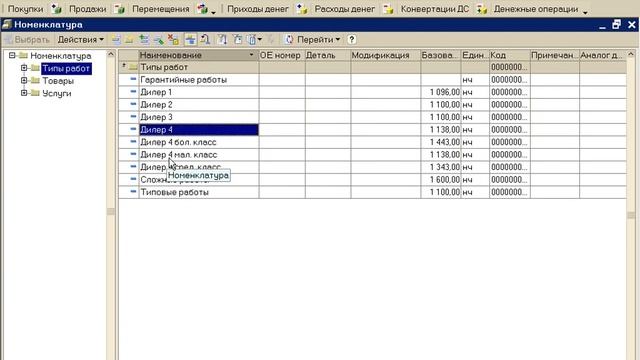Toggle the hierarchical view toolbar icon
Viewport: 640px width, 360px height.
(190, 40)
